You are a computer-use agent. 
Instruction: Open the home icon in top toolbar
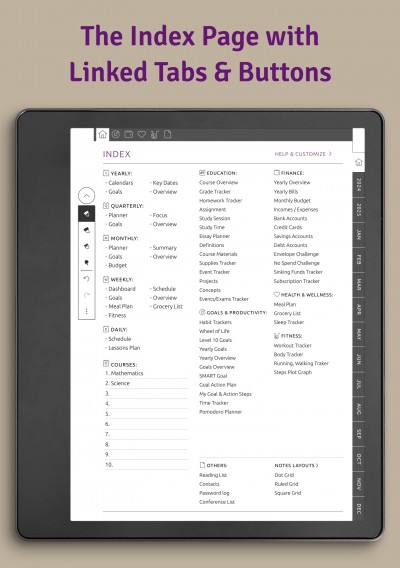pos(103,134)
